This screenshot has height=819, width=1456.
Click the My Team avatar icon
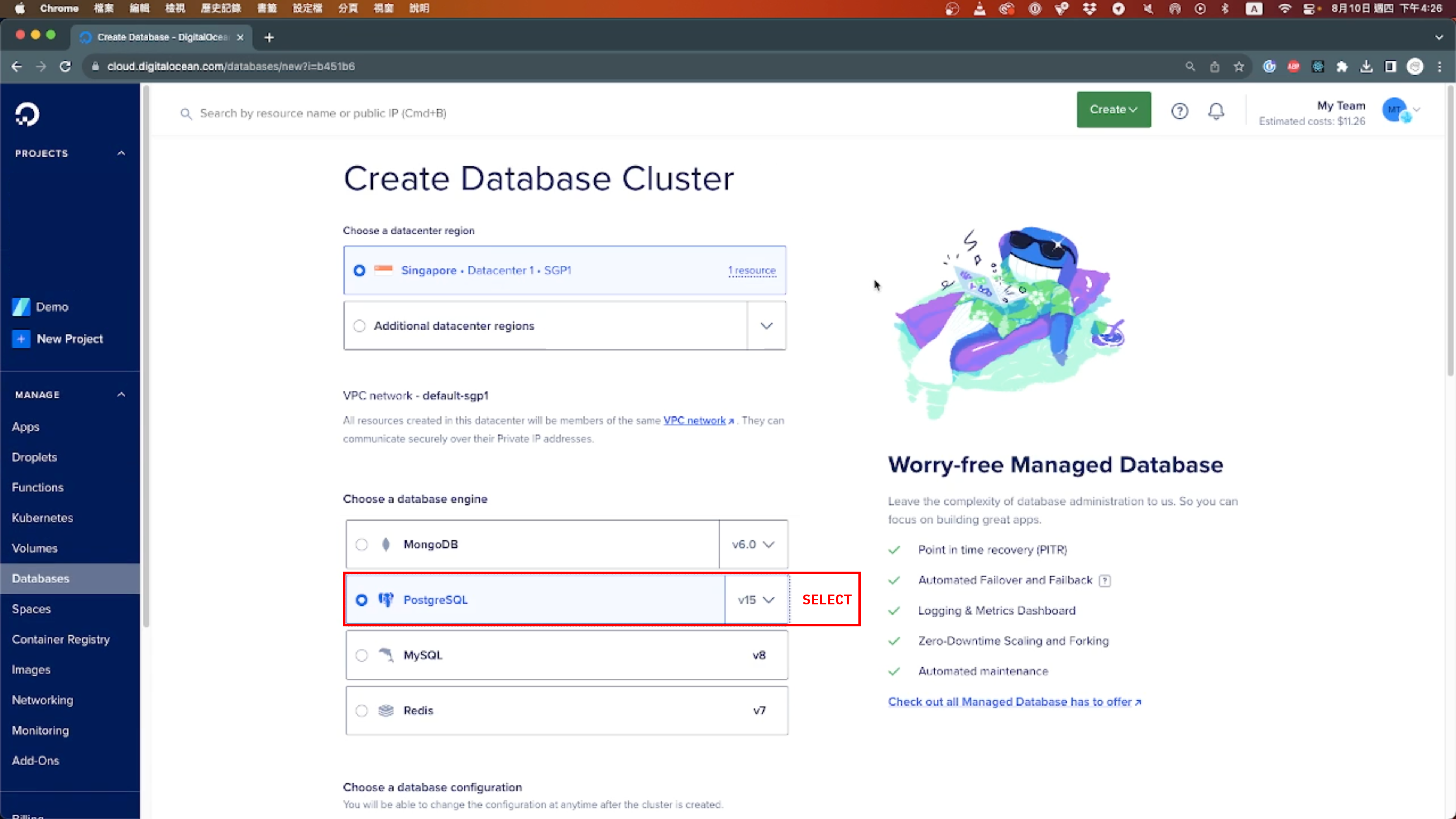coord(1395,110)
